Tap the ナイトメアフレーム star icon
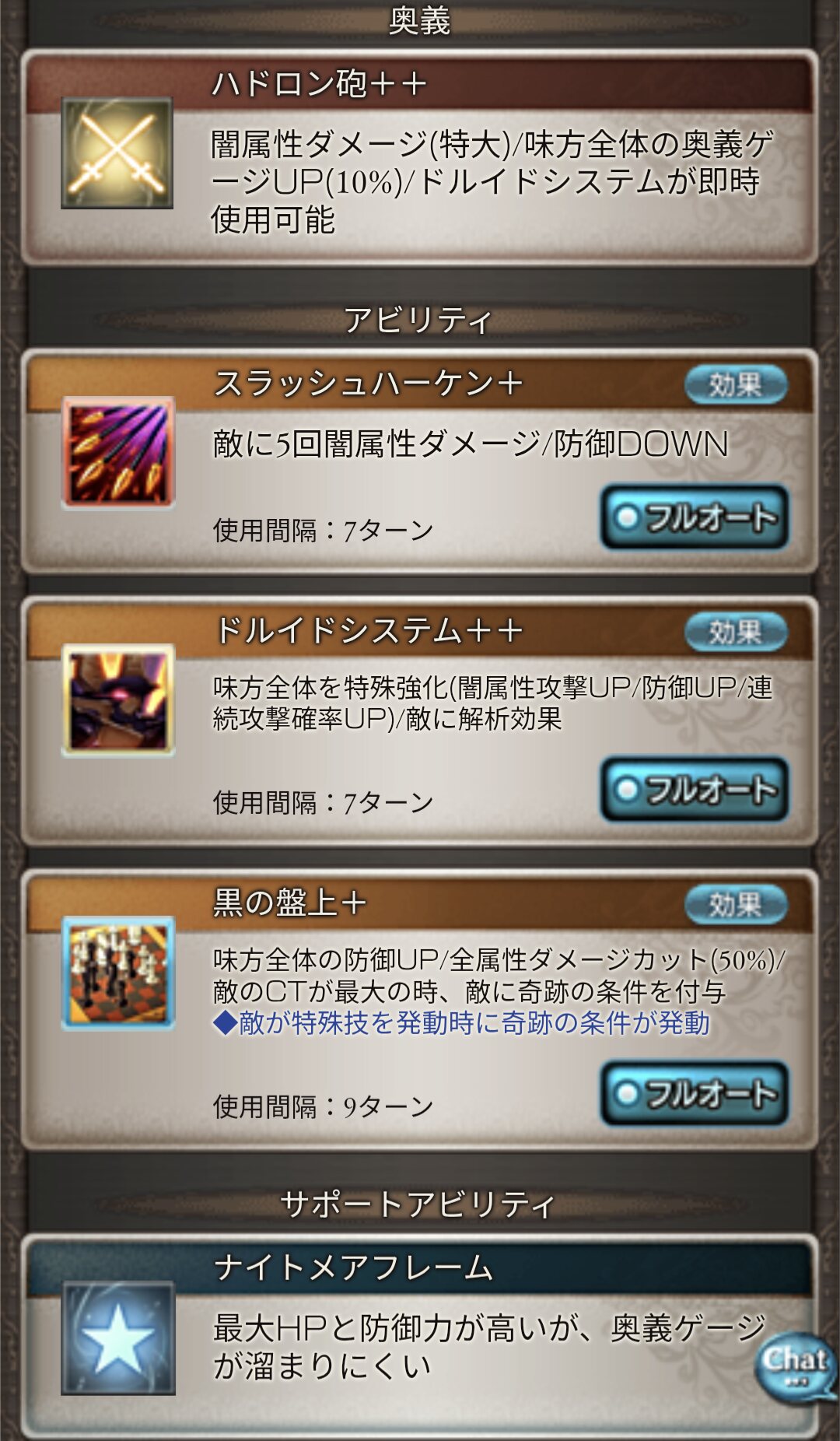The width and height of the screenshot is (840, 1441). point(118,1338)
